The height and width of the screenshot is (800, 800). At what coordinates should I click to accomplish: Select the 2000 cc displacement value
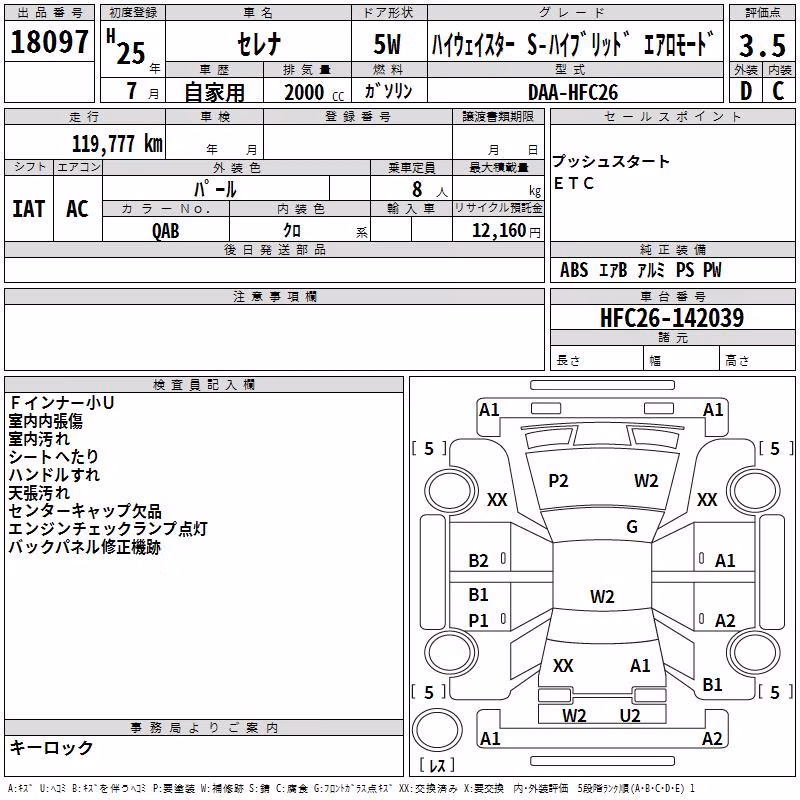tap(314, 92)
